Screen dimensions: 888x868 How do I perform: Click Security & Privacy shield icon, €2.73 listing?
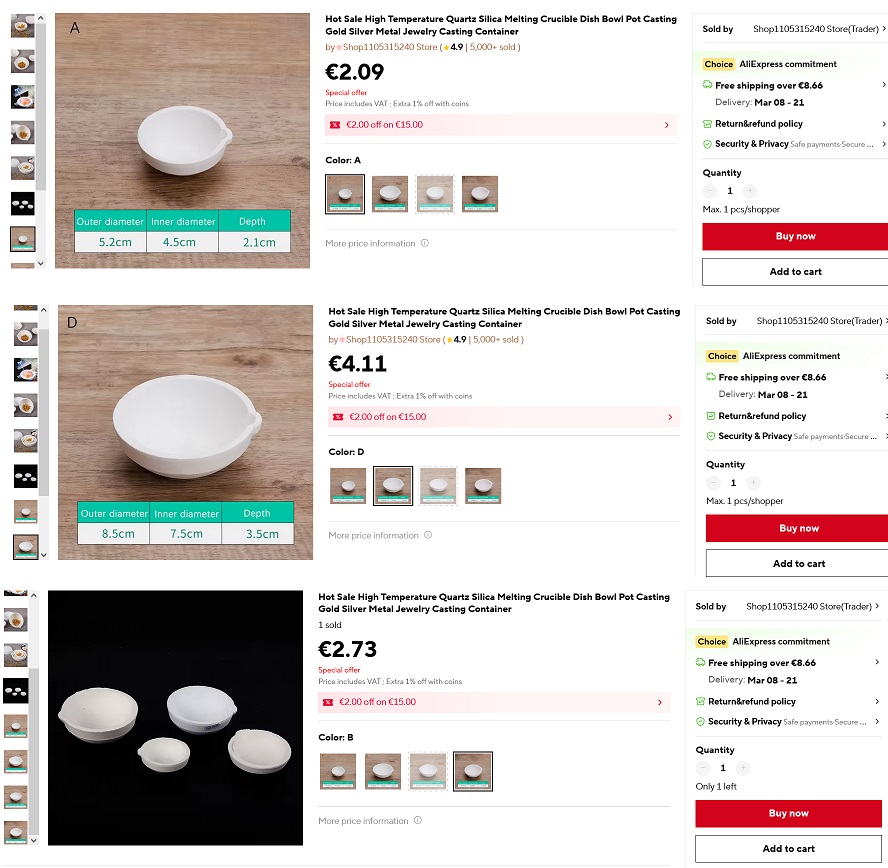pos(700,721)
